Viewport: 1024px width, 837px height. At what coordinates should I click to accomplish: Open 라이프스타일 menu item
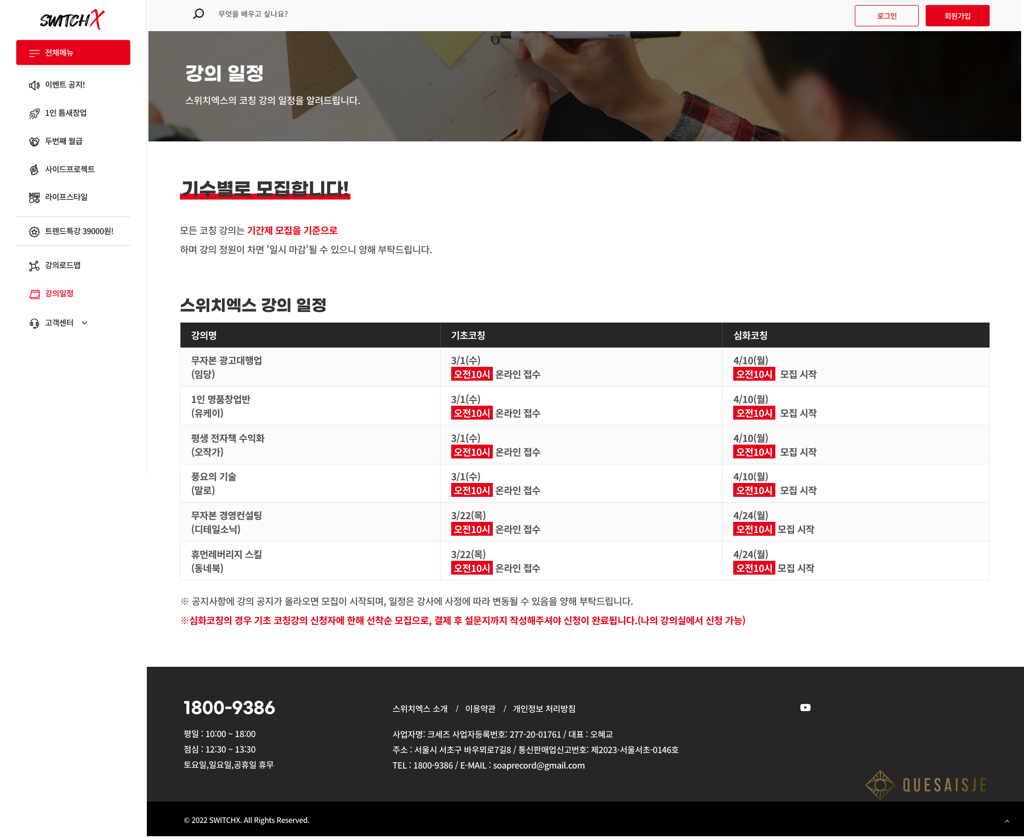tap(66, 197)
